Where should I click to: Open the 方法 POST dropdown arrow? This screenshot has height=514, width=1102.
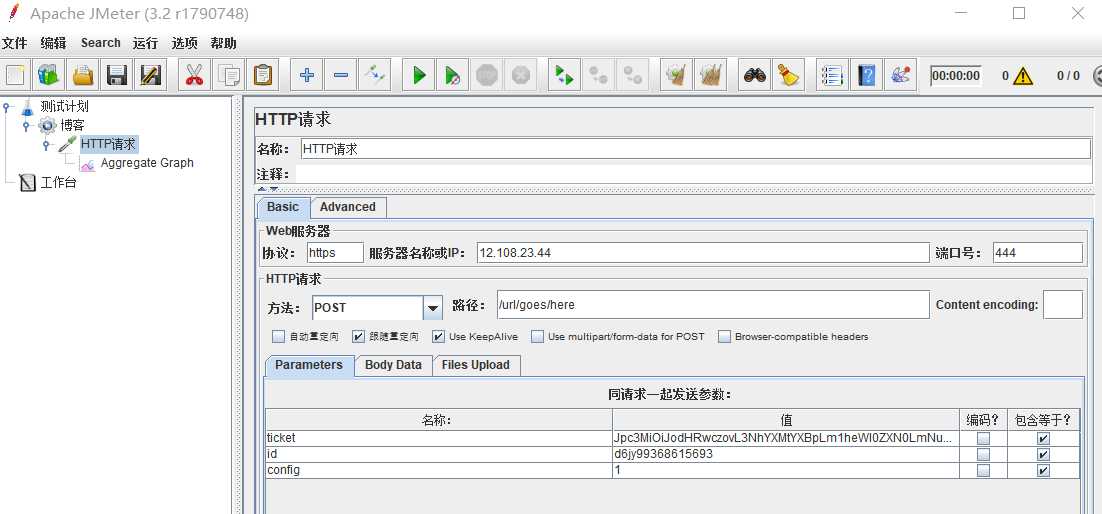433,308
